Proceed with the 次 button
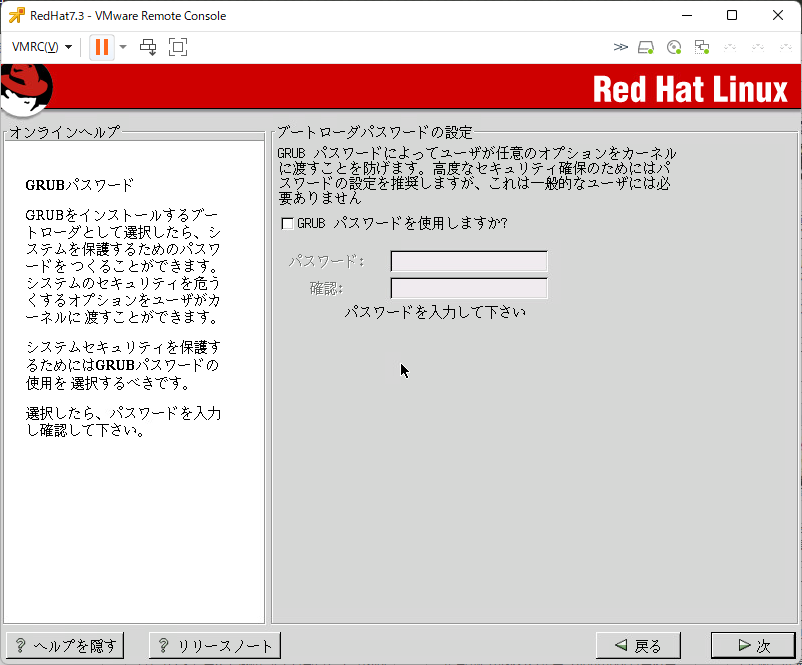 [753, 646]
